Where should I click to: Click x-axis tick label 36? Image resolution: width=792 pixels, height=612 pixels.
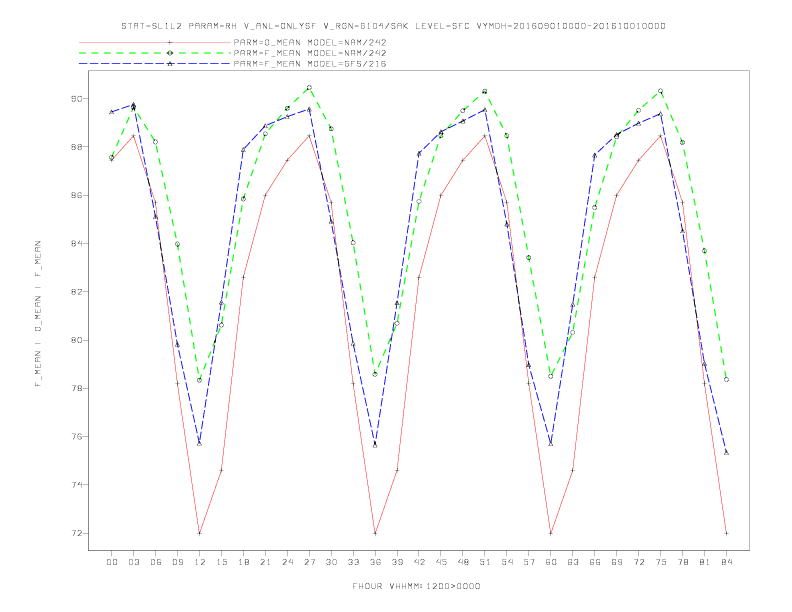[x=375, y=562]
